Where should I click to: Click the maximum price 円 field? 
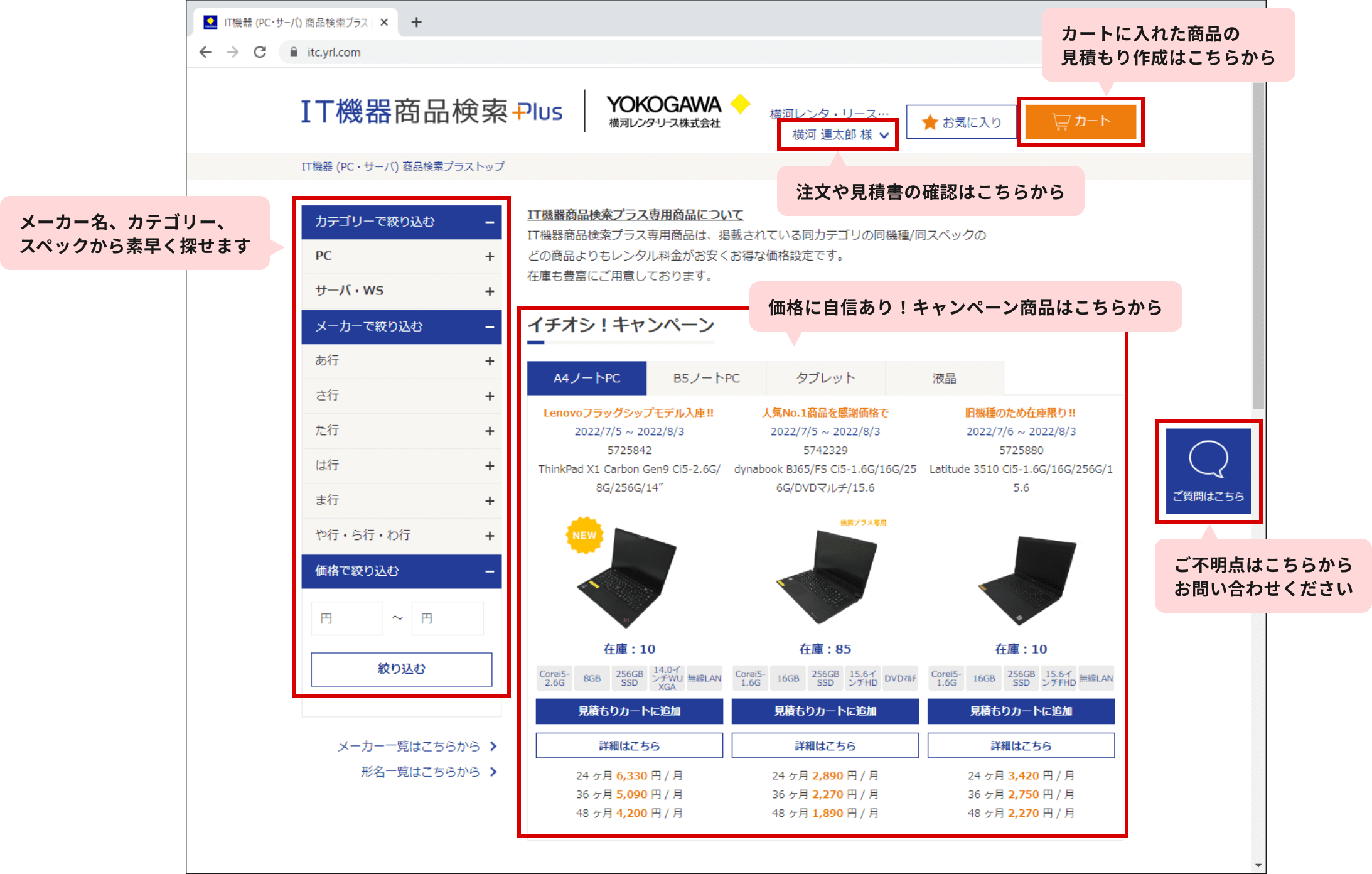coord(448,618)
